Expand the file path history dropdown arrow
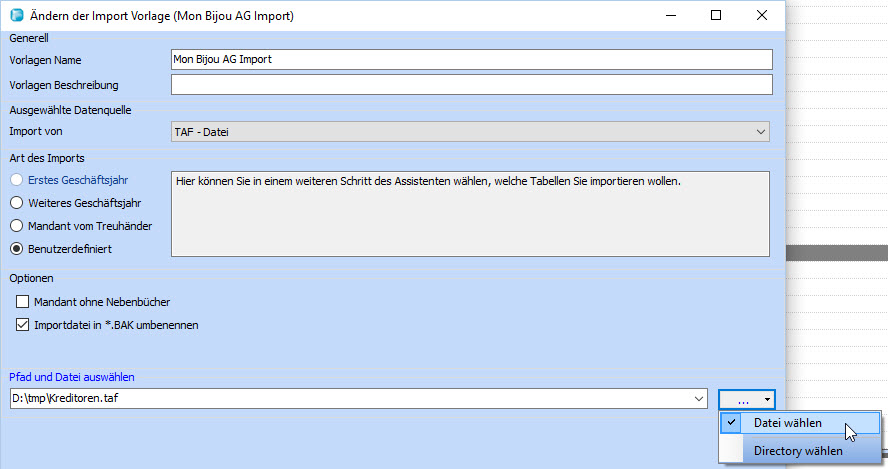Viewport: 888px width, 469px height. [698, 399]
